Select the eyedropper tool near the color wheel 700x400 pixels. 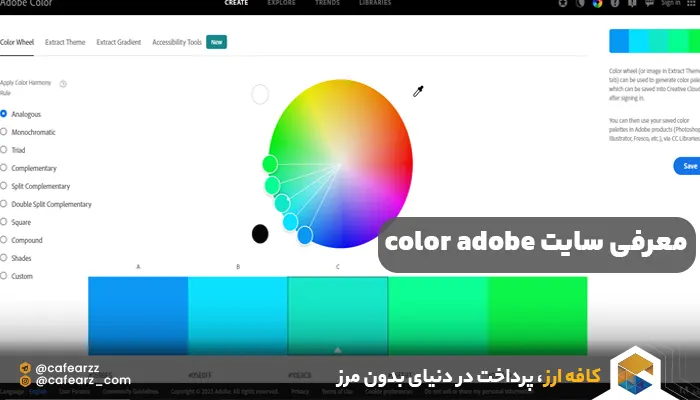pos(418,92)
